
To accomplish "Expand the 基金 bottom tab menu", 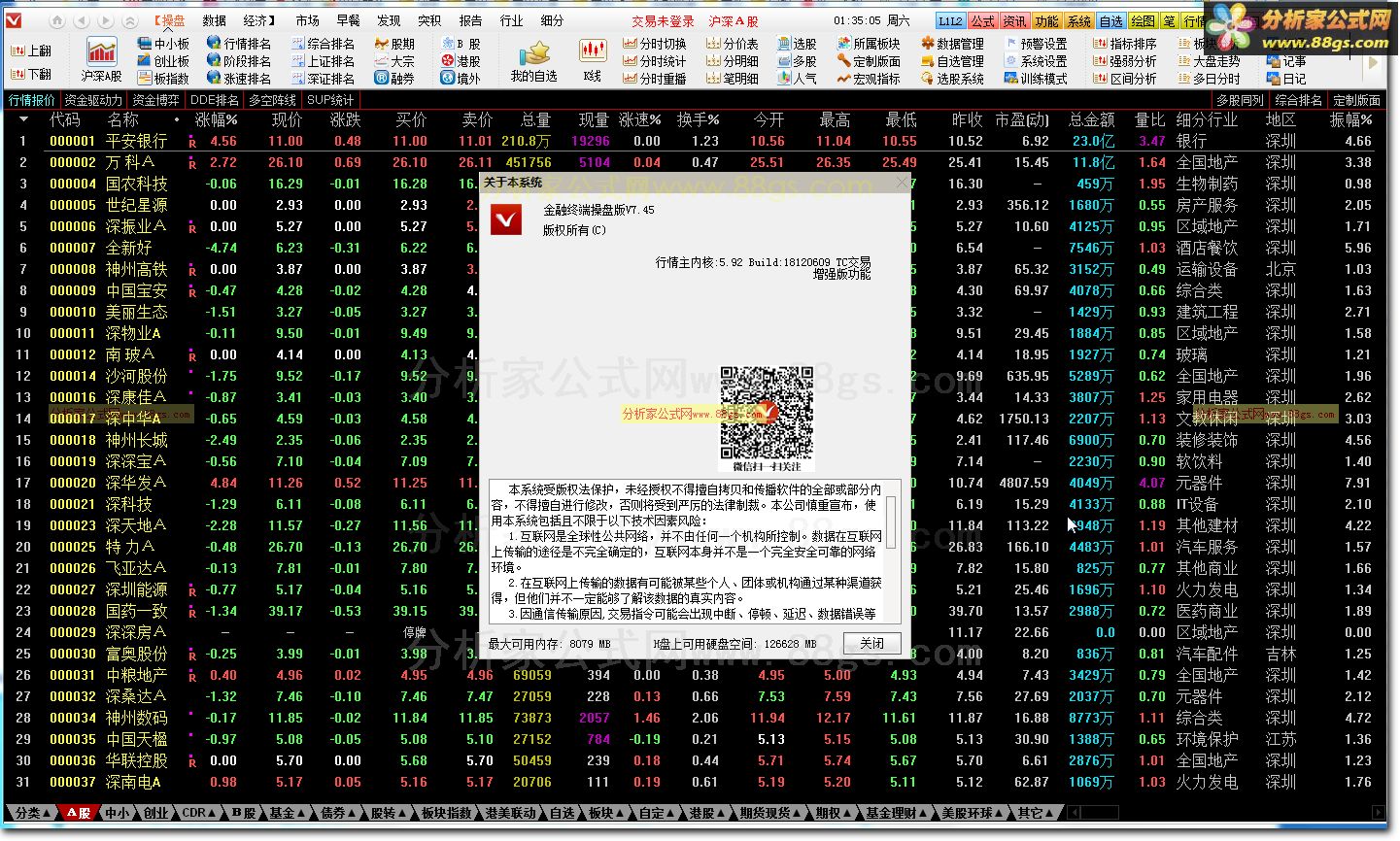I will coord(289,813).
